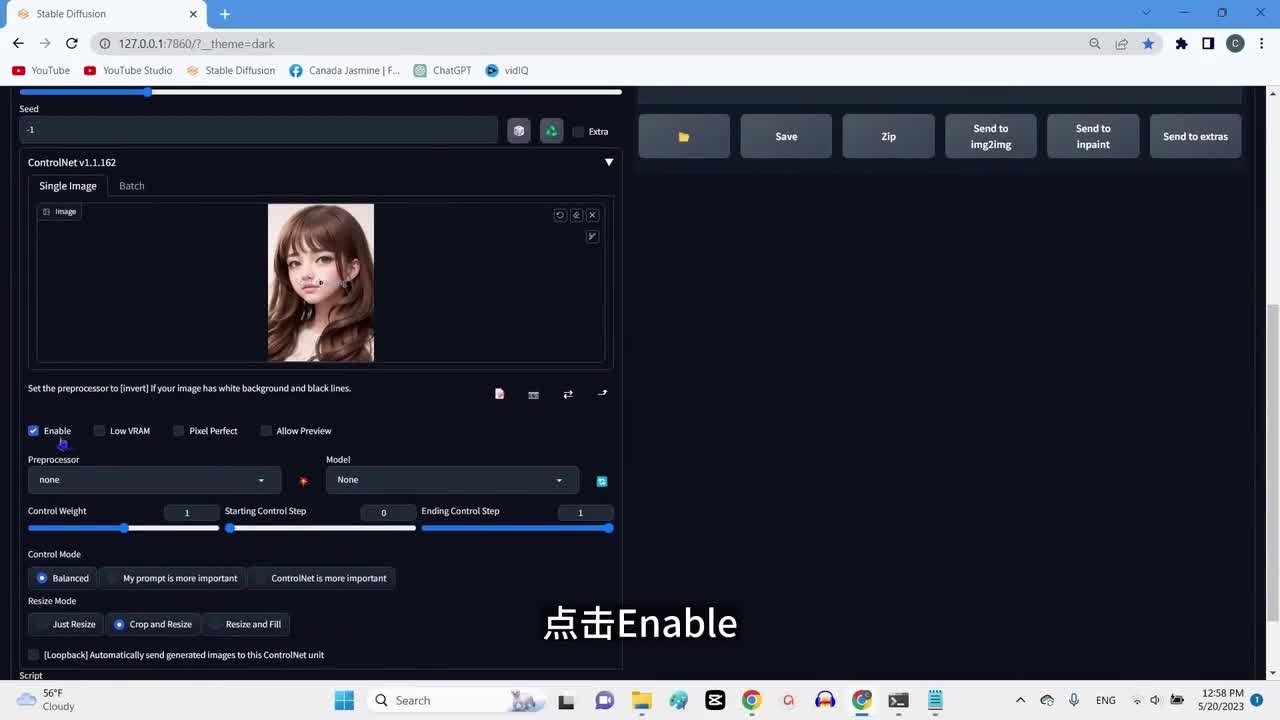Image resolution: width=1280 pixels, height=720 pixels.
Task: Enable the Pixel Perfect checkbox
Action: click(179, 431)
